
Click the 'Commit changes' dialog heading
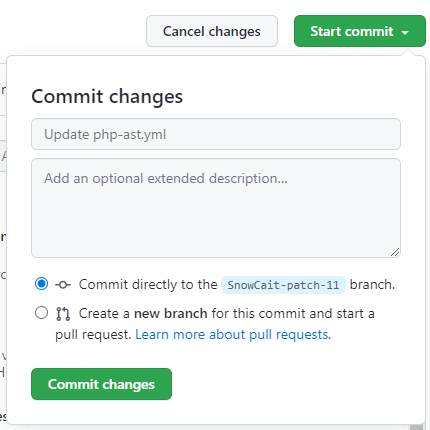pos(107,97)
